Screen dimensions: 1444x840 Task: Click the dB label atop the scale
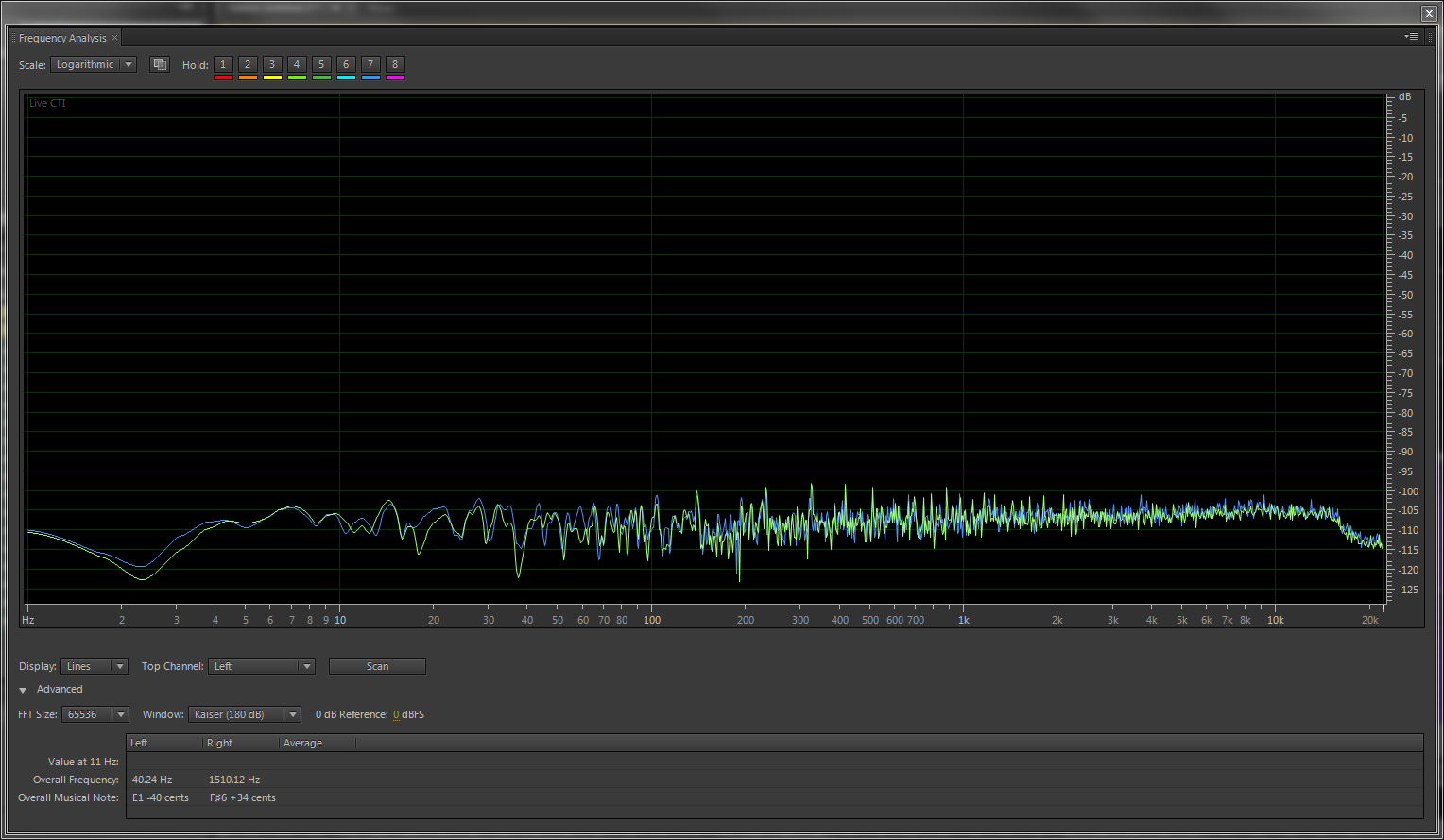click(x=1405, y=96)
